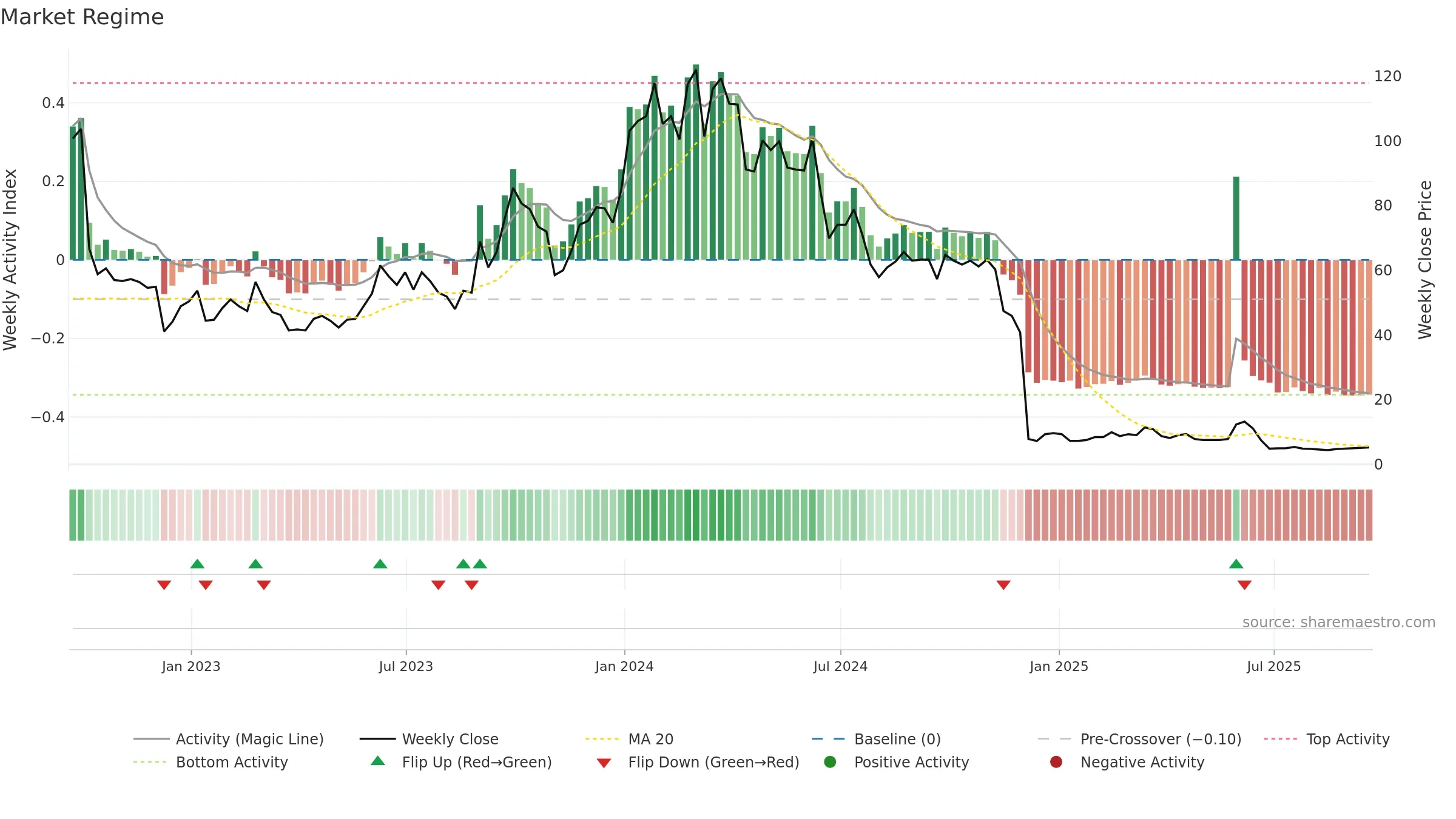Click the isolated tall green activity bar in mid-2025
Viewport: 1456px width, 819px height.
[x=1236, y=218]
